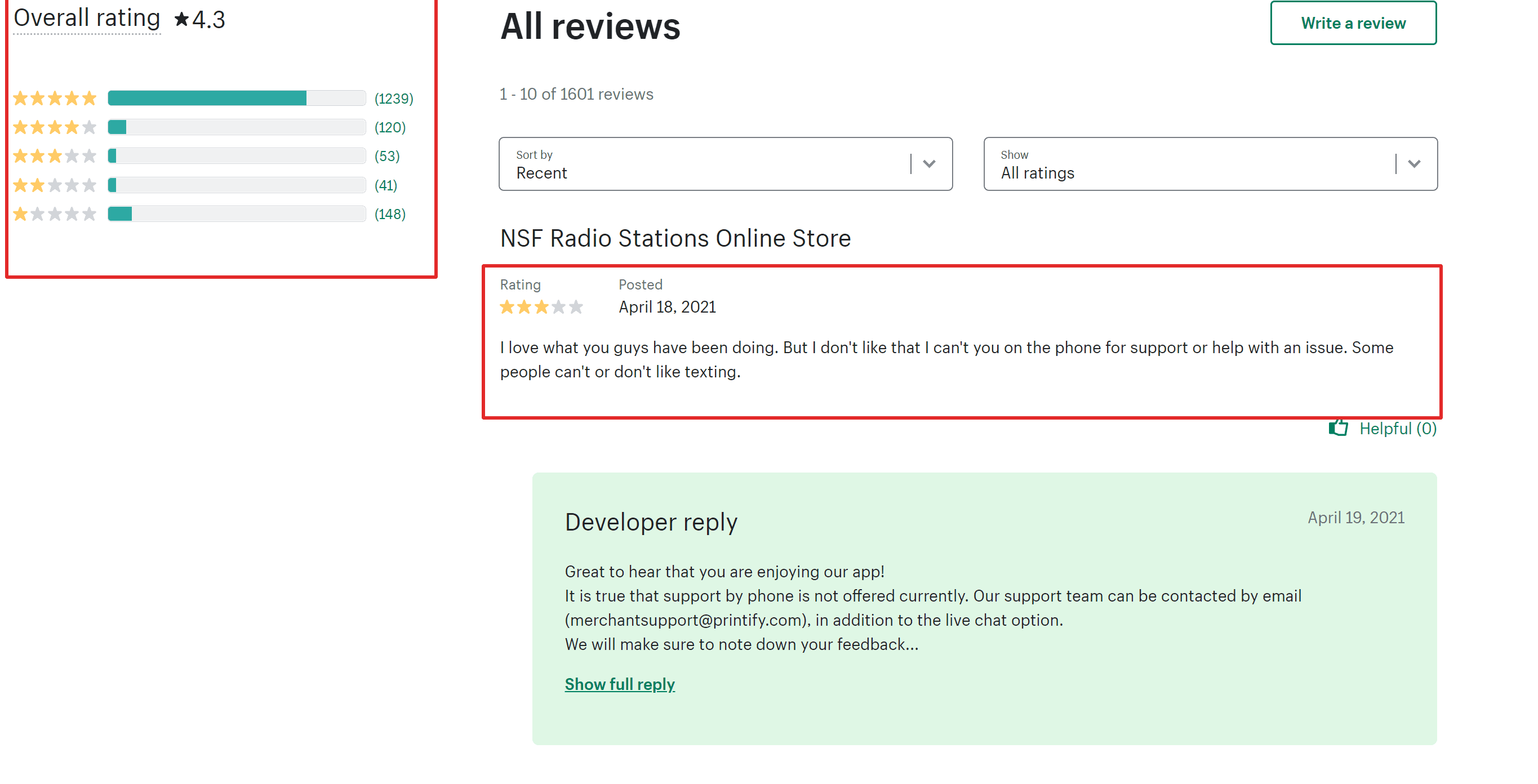
Task: Open the Sort by Recent dropdown
Action: [x=726, y=163]
